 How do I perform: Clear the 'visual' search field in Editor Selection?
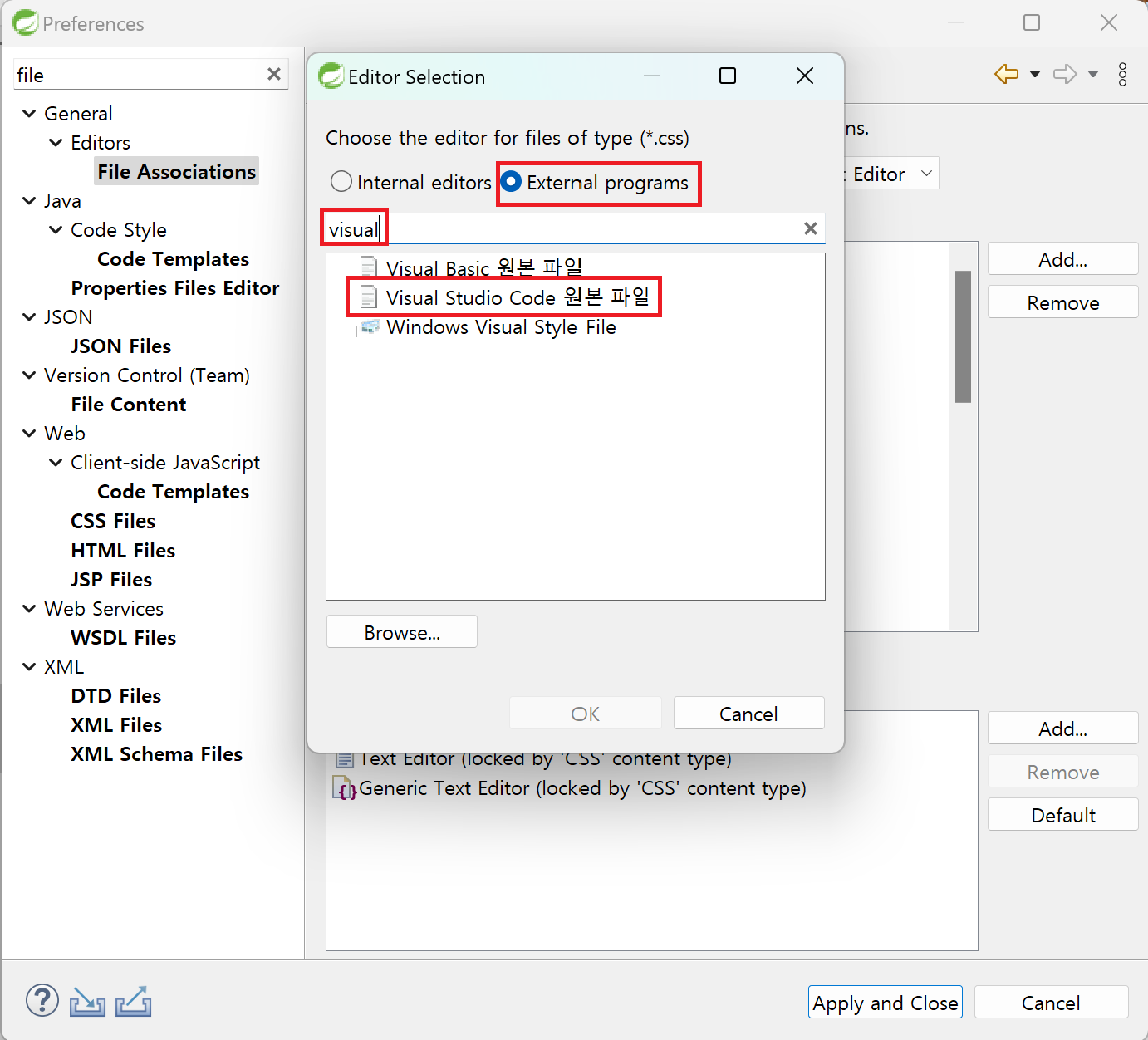pos(811,228)
